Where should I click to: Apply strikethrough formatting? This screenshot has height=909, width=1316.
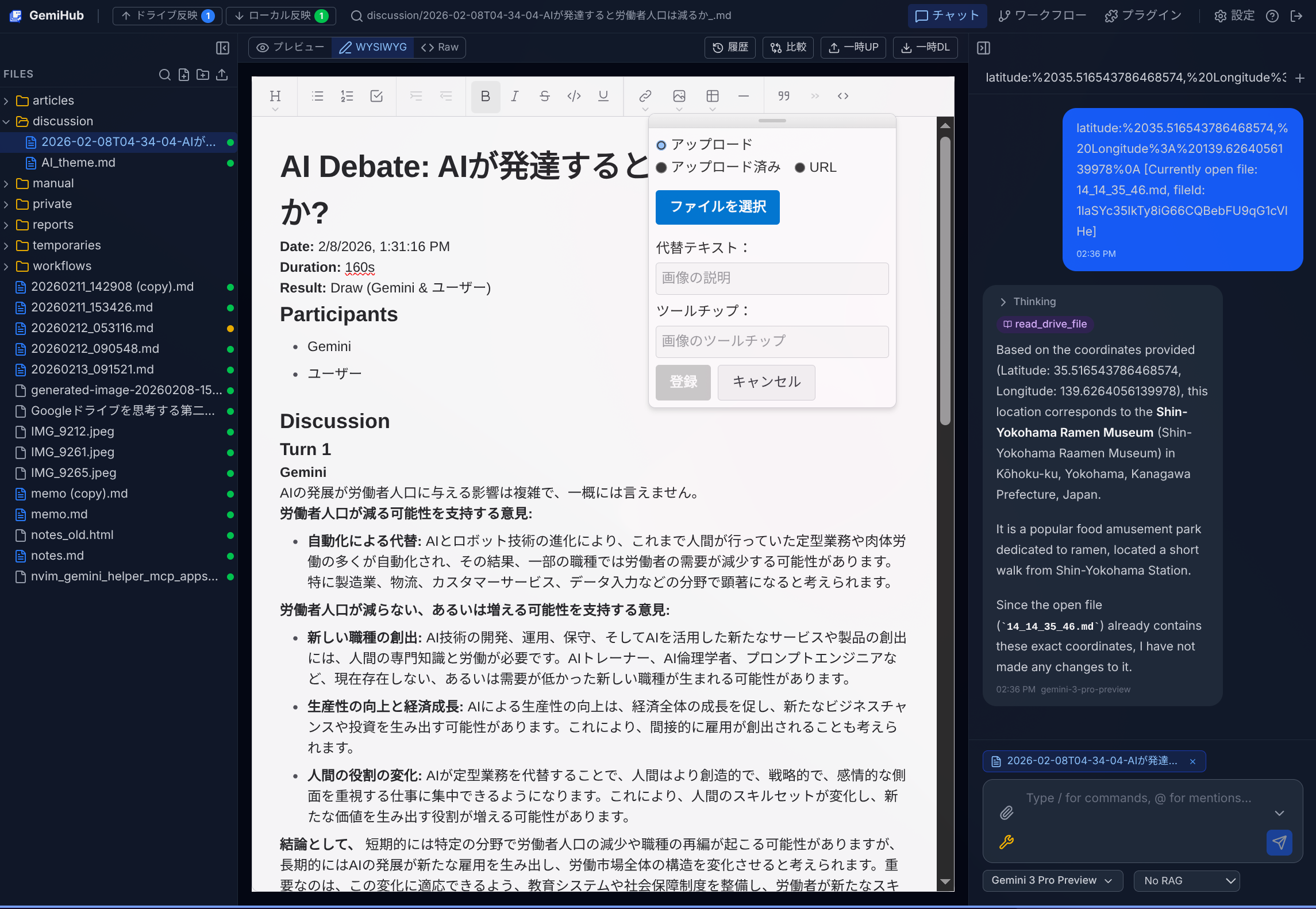(x=544, y=96)
